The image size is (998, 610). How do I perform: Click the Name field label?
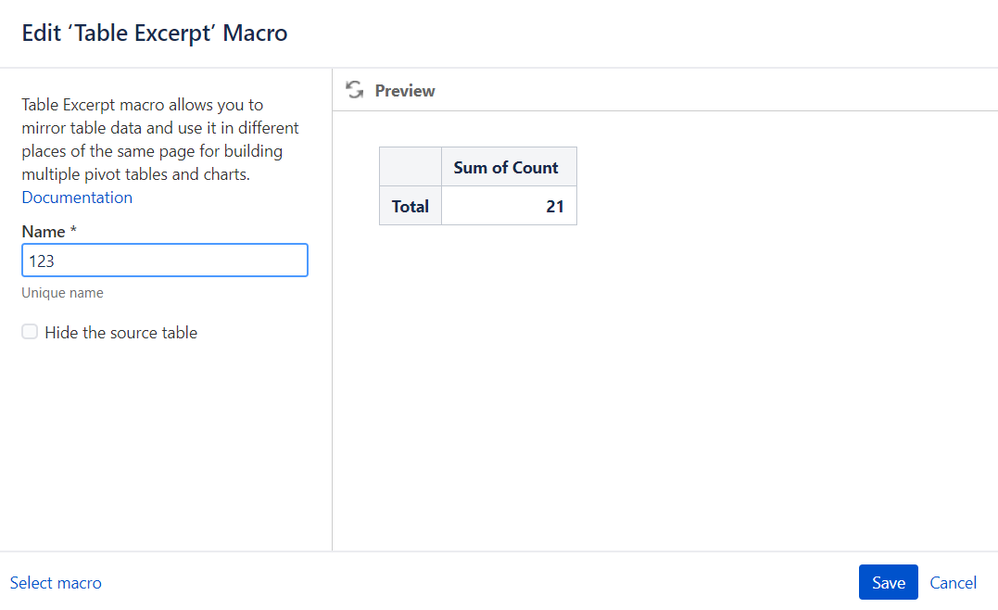[43, 231]
